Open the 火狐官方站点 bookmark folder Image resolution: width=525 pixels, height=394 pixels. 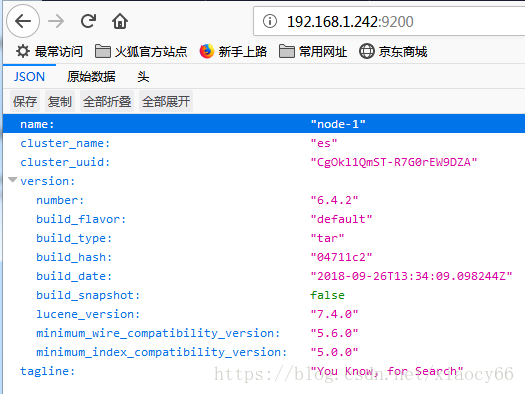pos(141,52)
